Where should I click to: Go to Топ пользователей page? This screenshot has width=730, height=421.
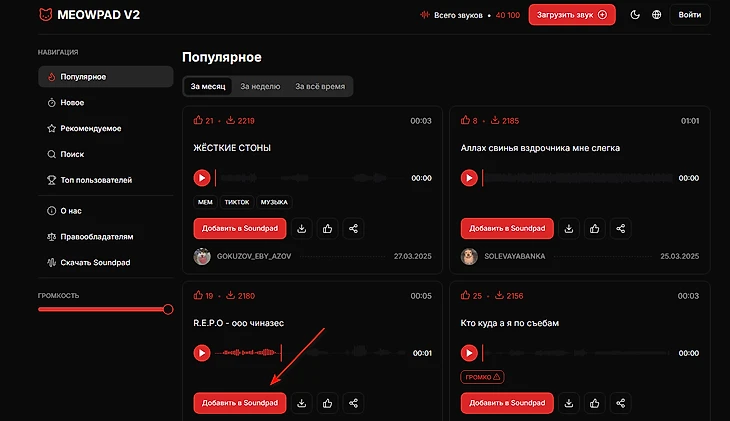coord(96,180)
